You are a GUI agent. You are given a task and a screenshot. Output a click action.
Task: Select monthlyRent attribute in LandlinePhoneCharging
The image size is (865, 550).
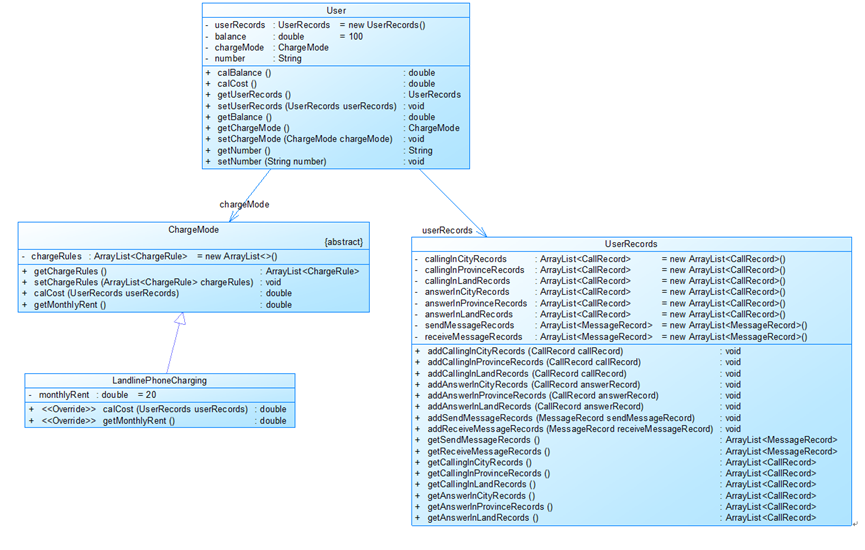coord(92,394)
